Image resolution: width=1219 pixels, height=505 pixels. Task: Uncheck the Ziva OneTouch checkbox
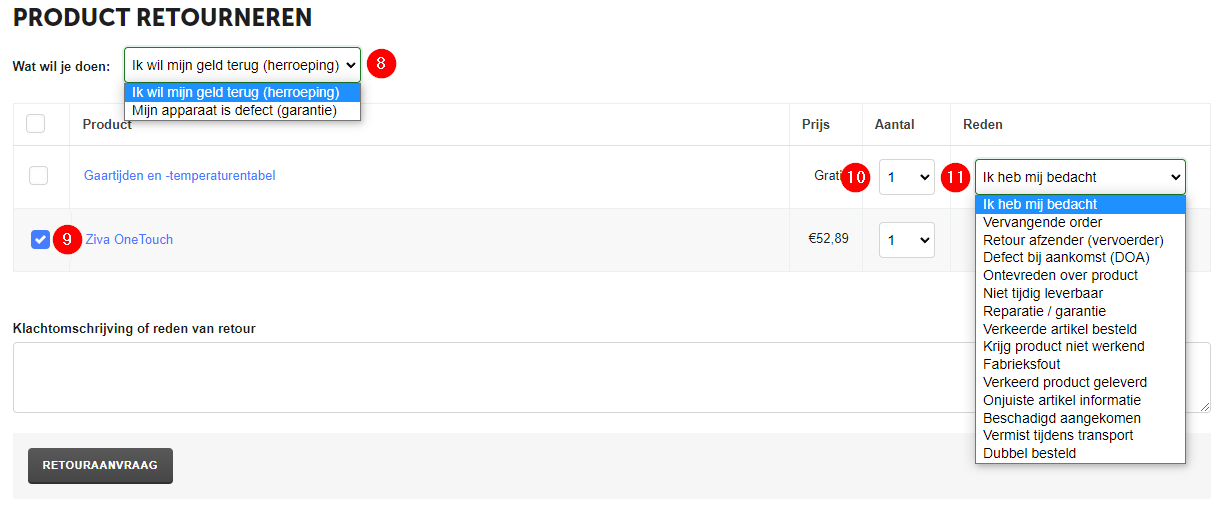pos(40,239)
